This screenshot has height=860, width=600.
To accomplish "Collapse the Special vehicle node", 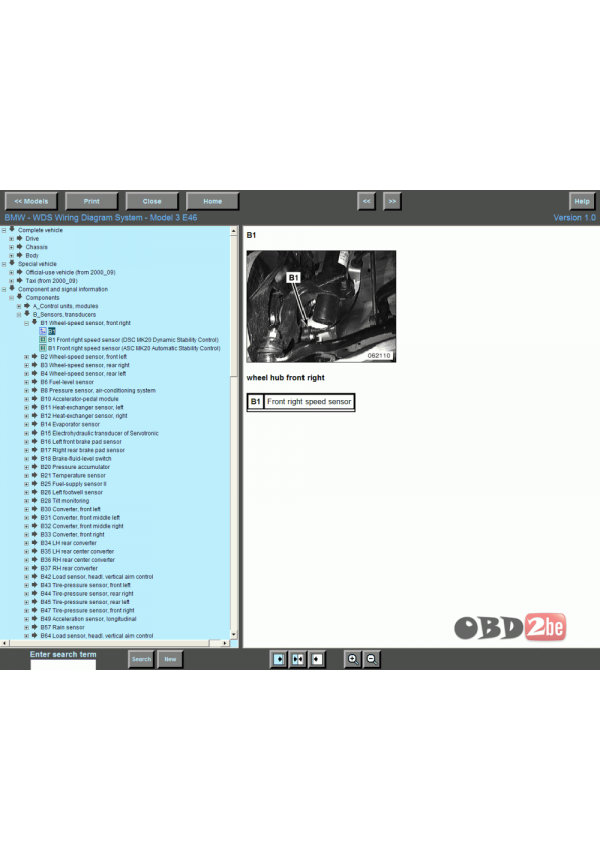I will [x=4, y=264].
